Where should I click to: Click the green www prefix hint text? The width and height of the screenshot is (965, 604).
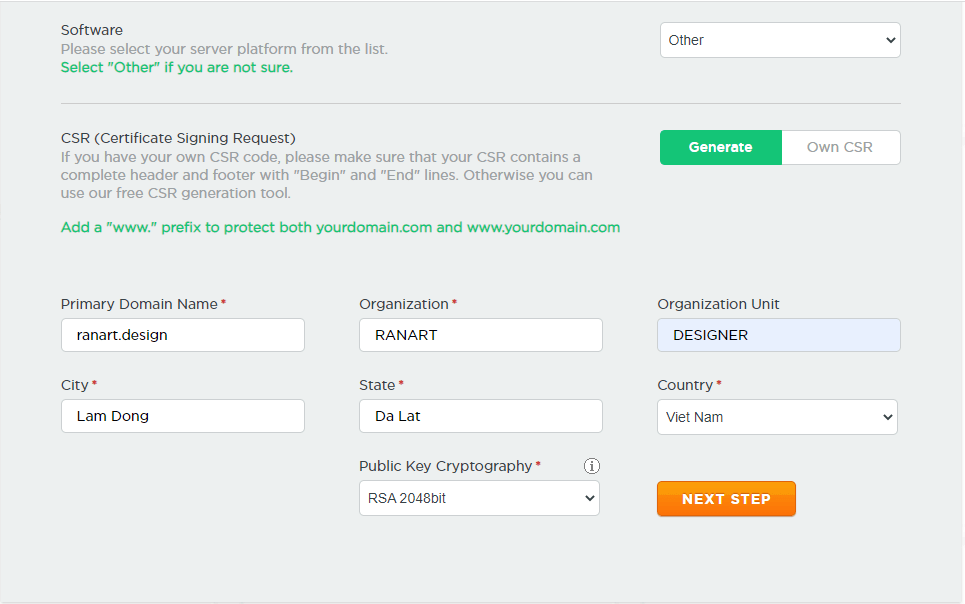340,227
